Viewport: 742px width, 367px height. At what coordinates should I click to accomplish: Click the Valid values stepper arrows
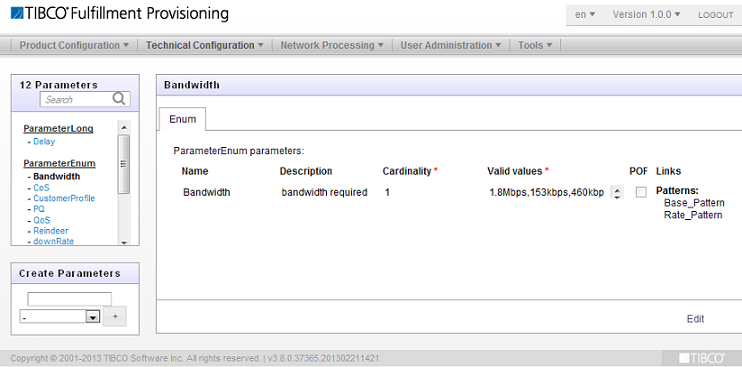(x=617, y=192)
